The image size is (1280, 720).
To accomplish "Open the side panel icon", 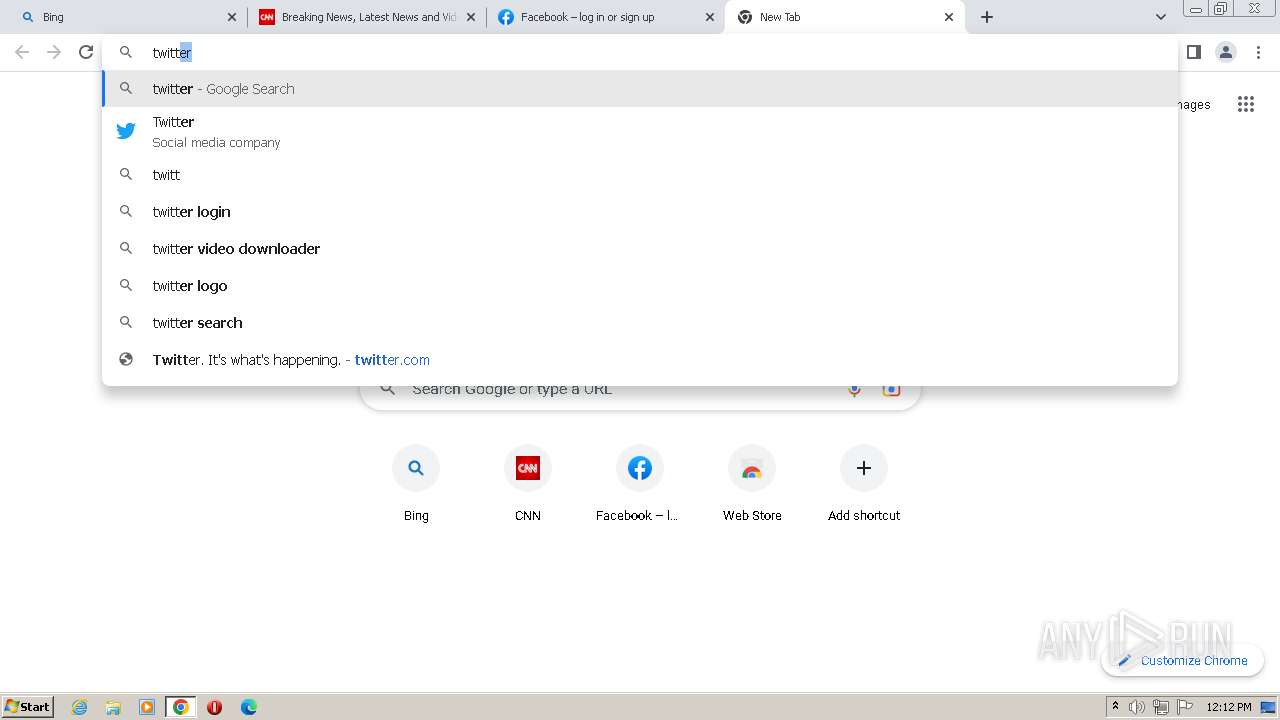I will click(x=1193, y=52).
